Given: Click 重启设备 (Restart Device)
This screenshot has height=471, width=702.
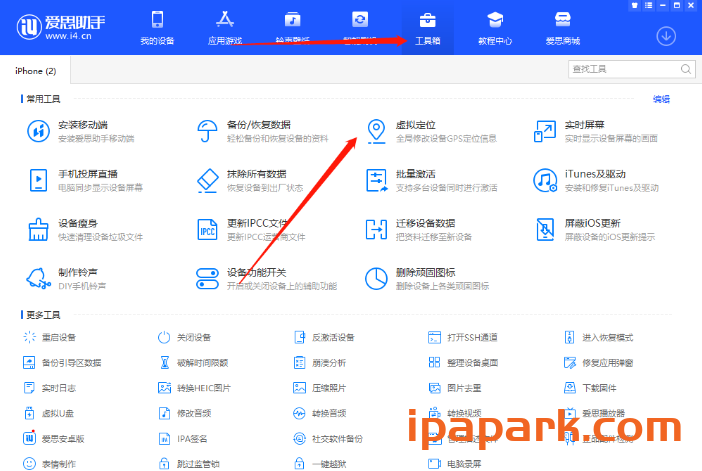Looking at the screenshot, I should (49, 337).
